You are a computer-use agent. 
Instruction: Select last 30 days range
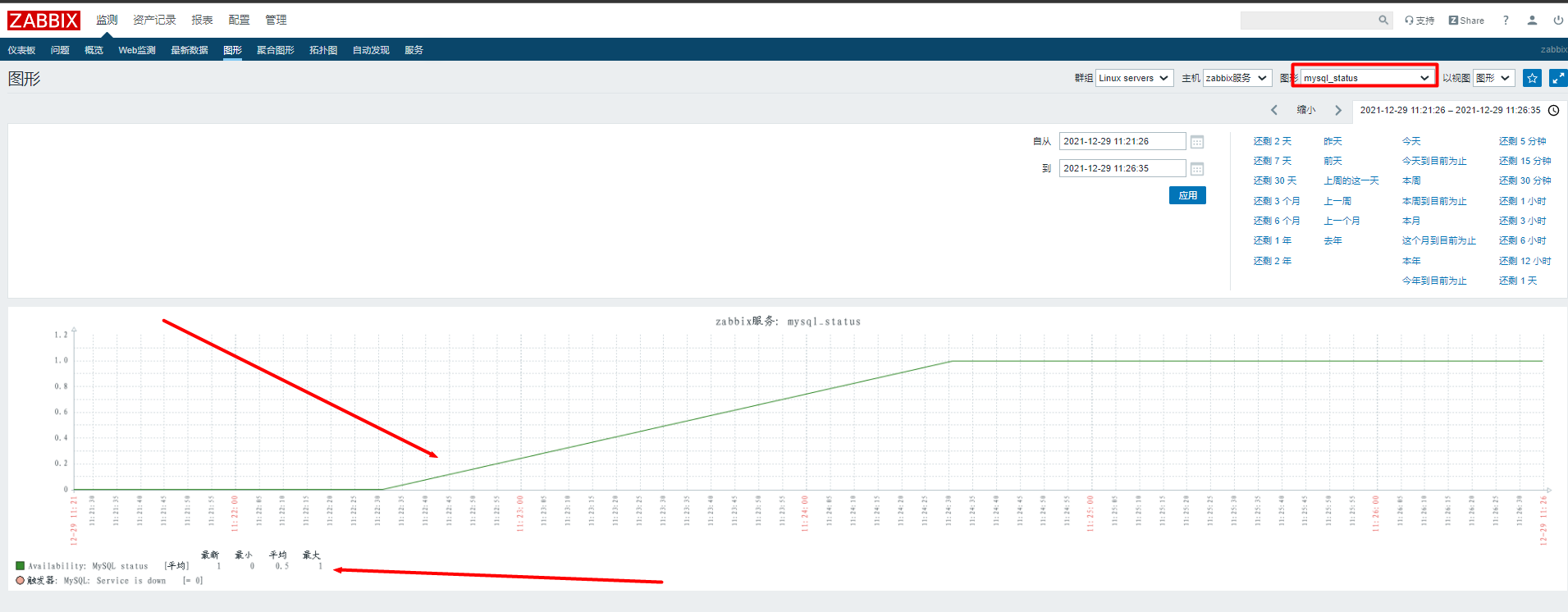click(1275, 180)
